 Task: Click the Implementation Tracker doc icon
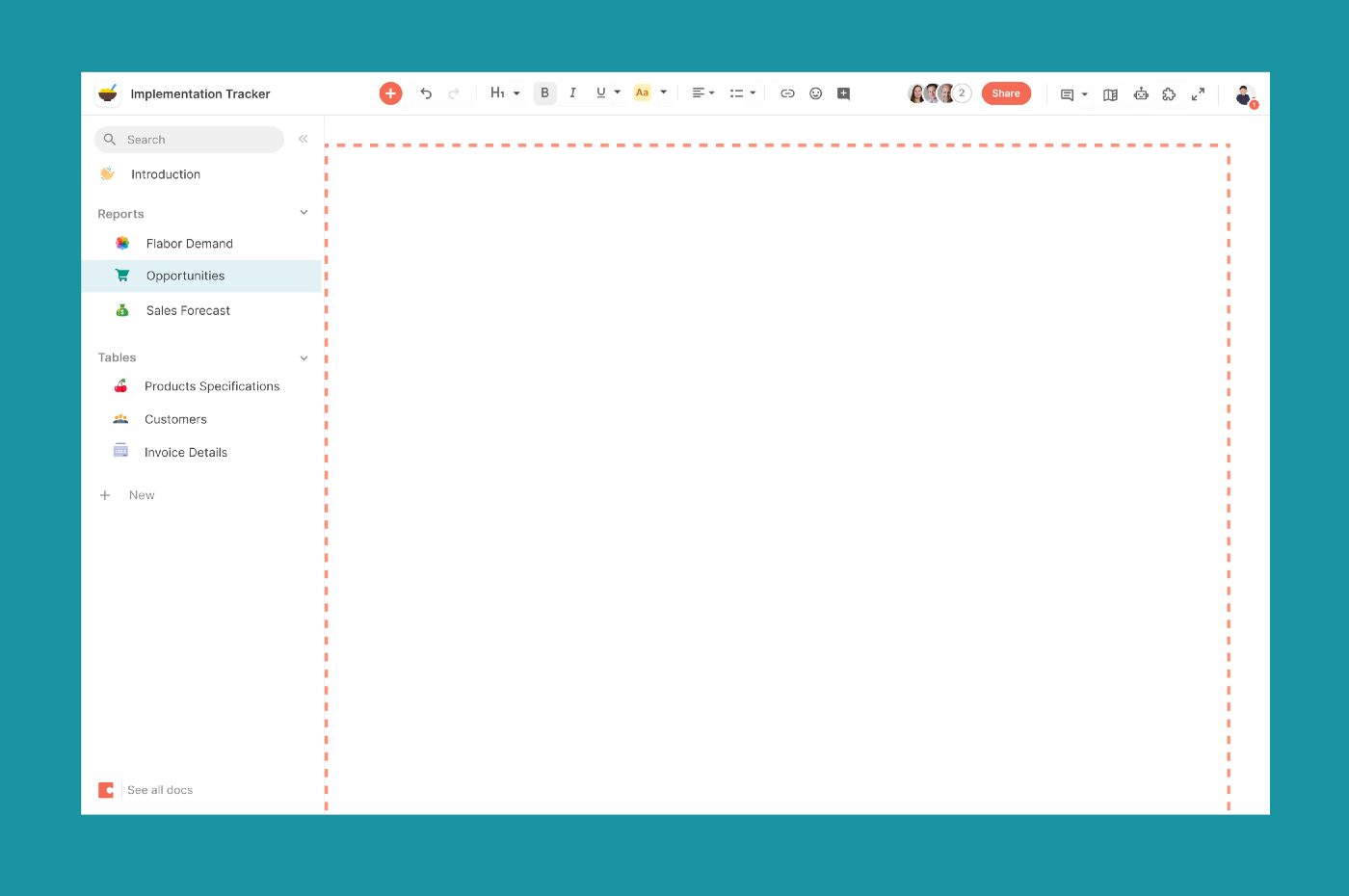(108, 93)
